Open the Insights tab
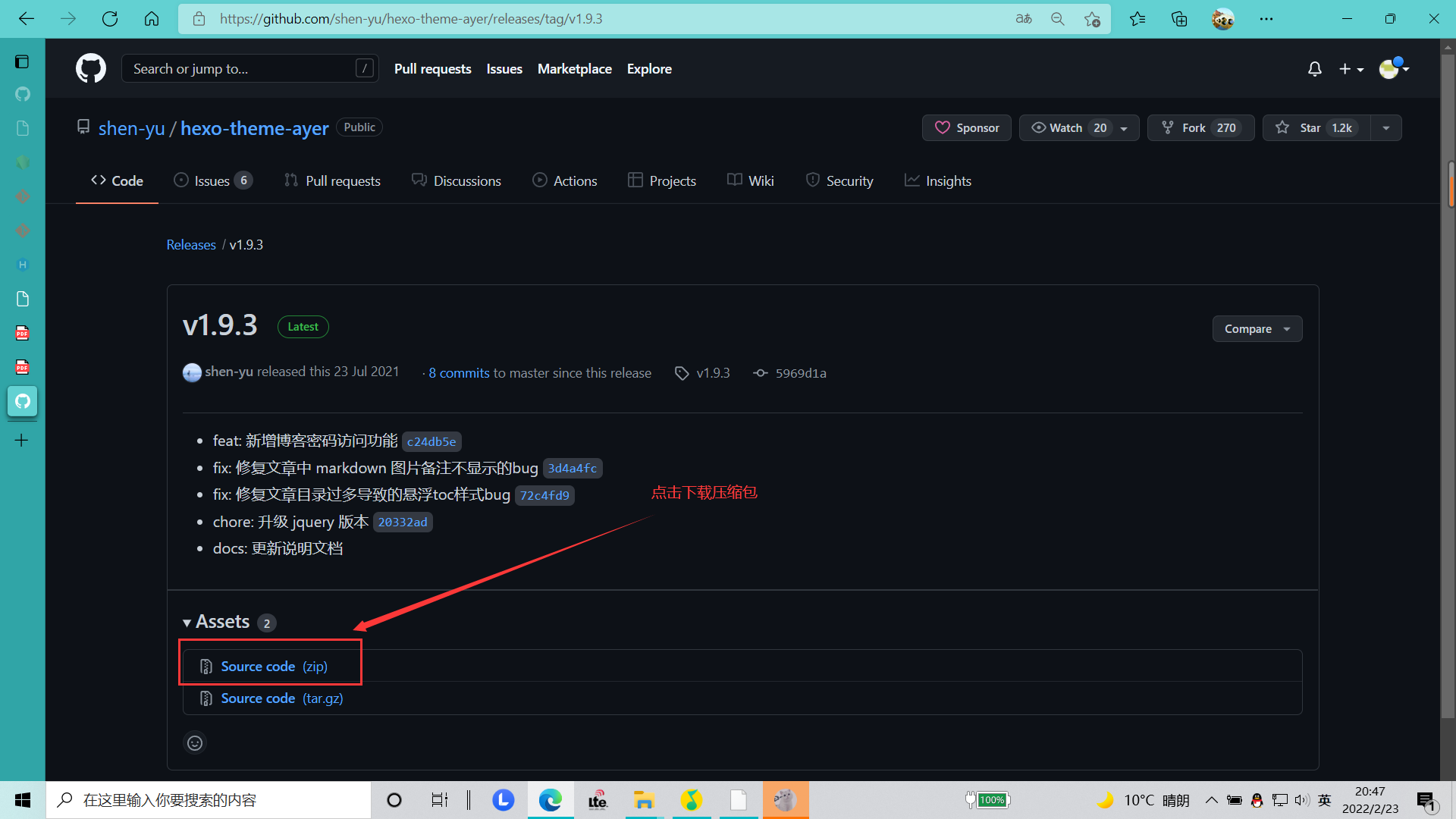The height and width of the screenshot is (819, 1456). click(x=938, y=180)
